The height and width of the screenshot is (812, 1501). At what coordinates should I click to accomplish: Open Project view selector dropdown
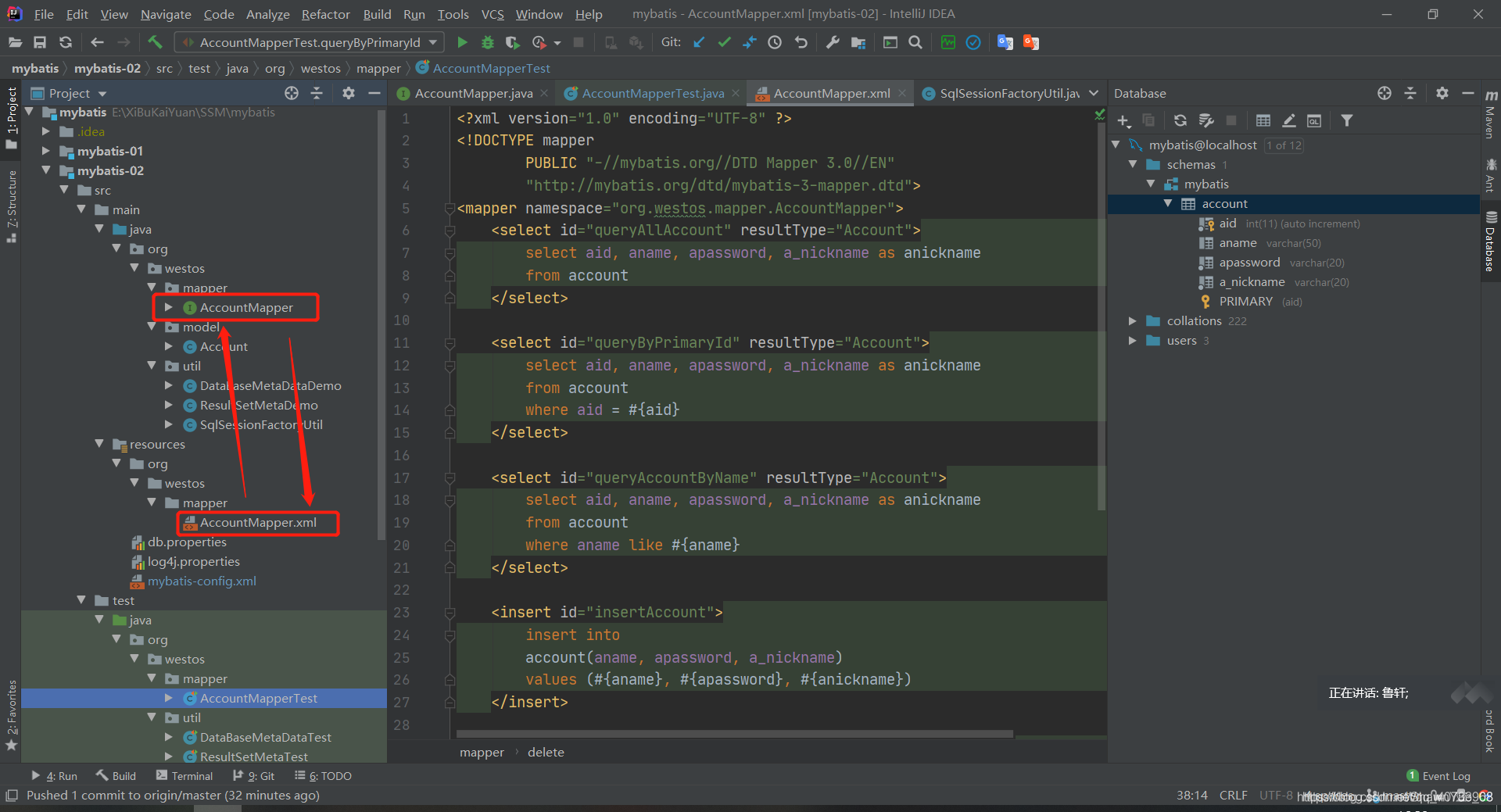tap(69, 93)
